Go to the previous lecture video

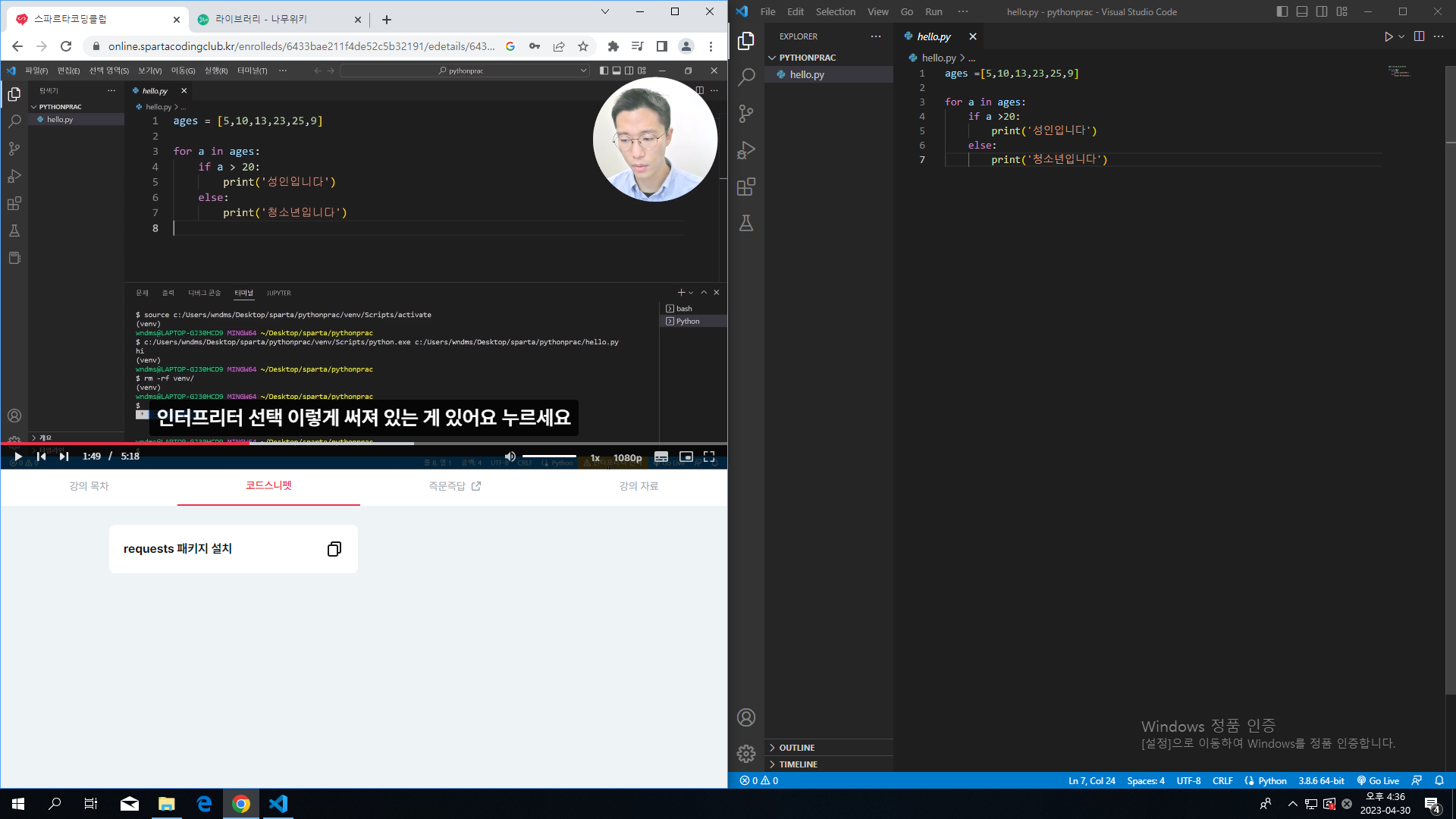click(x=42, y=456)
